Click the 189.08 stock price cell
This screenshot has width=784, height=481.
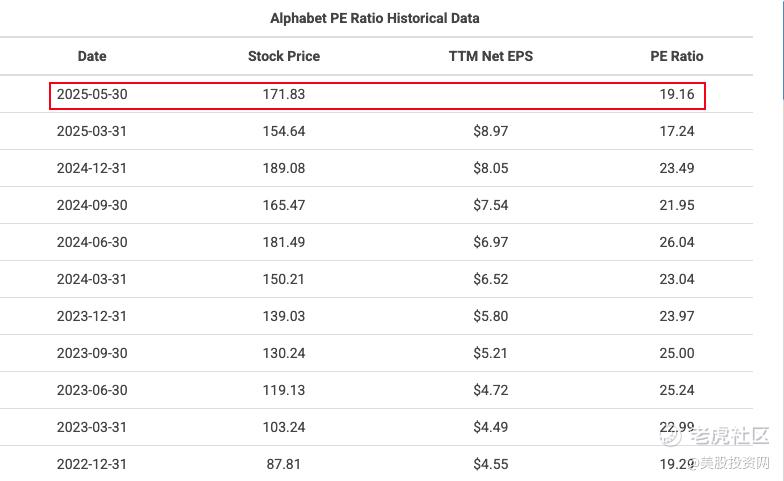point(284,168)
